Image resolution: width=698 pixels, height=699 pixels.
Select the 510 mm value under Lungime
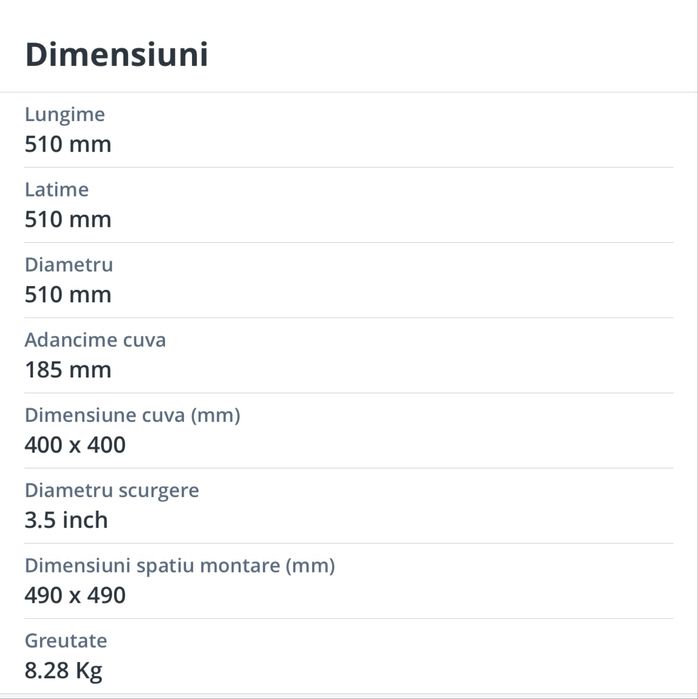68,144
